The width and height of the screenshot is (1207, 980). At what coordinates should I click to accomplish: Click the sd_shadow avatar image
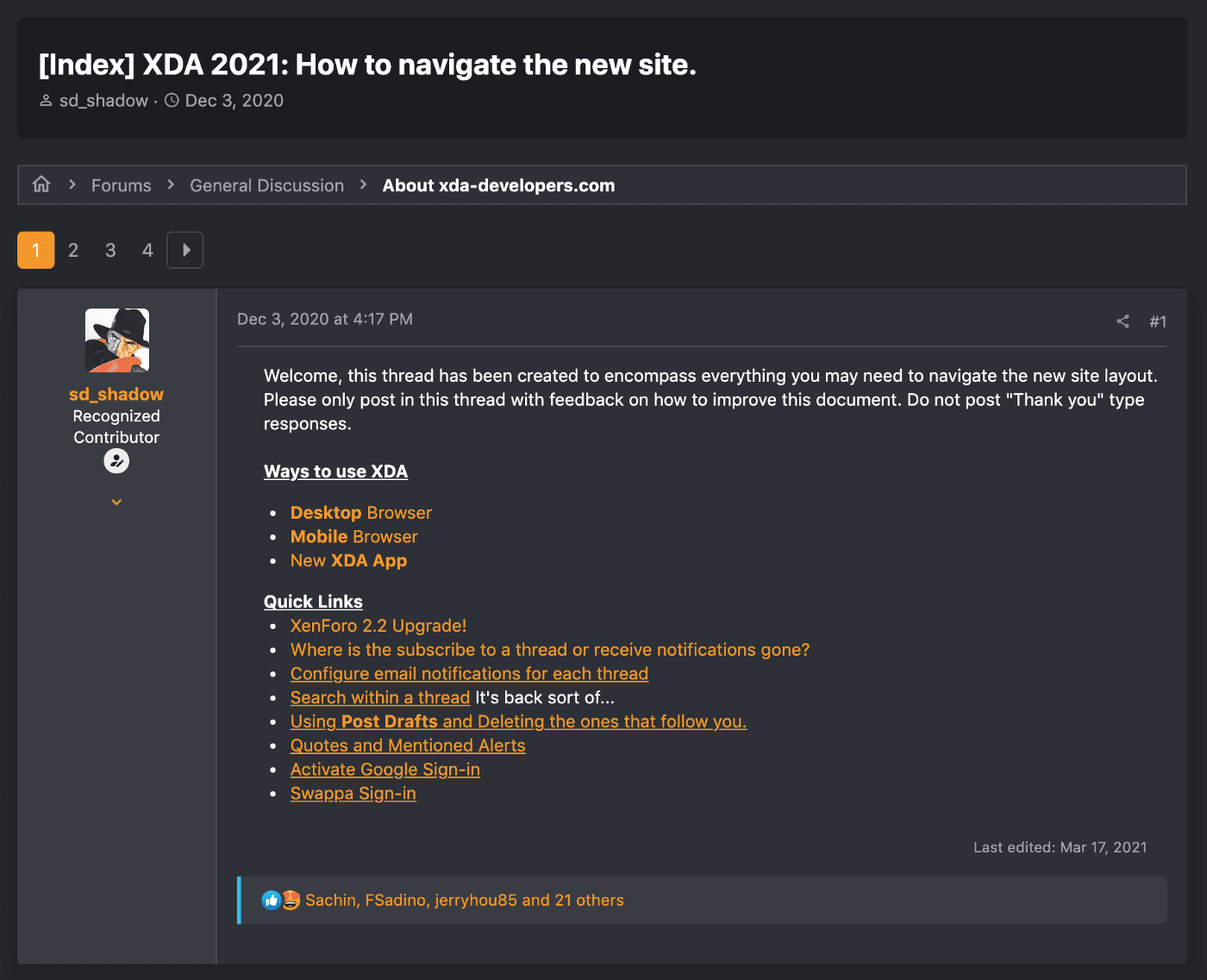[x=117, y=340]
